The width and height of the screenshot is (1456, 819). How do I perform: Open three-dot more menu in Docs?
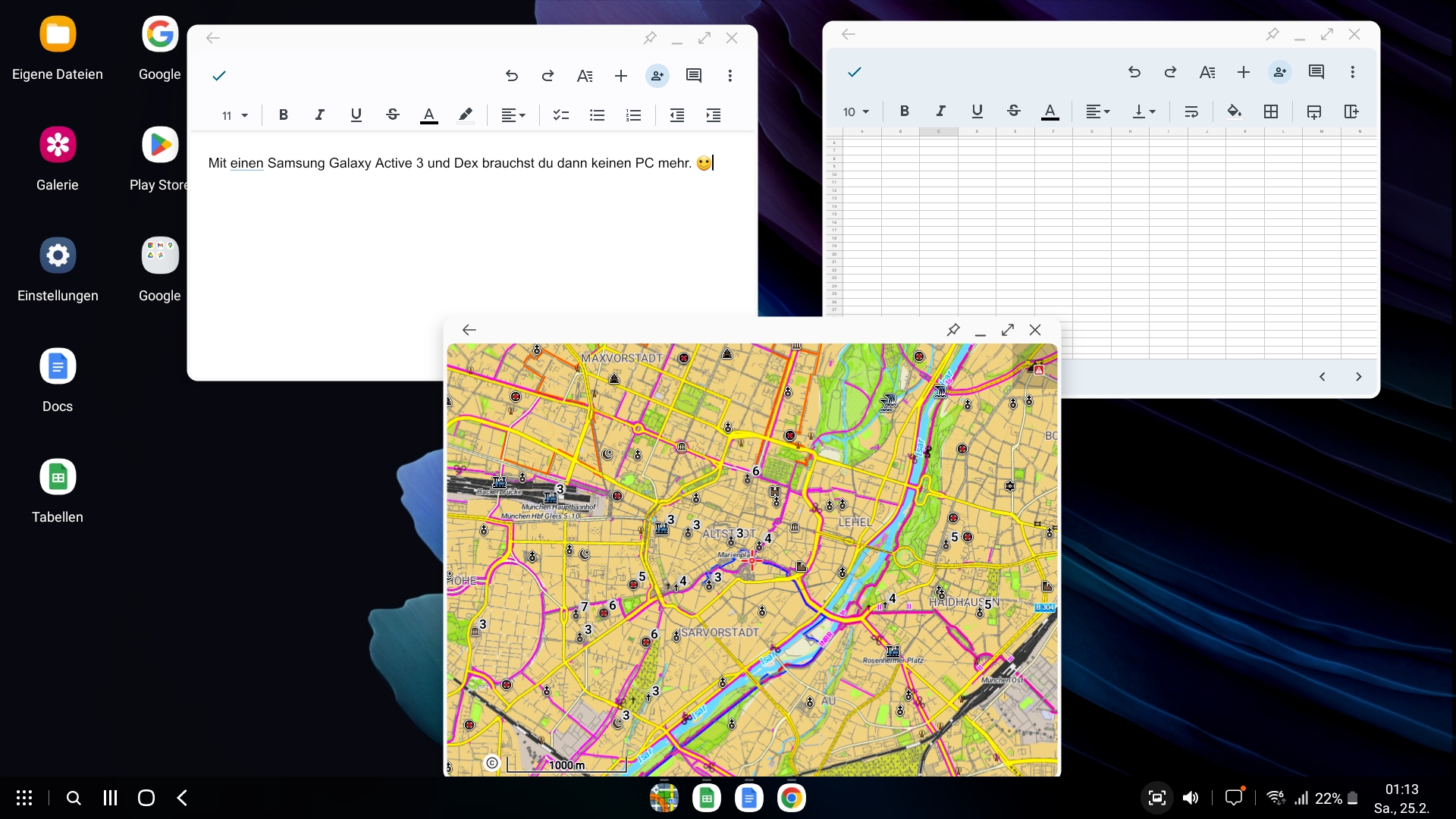(730, 76)
